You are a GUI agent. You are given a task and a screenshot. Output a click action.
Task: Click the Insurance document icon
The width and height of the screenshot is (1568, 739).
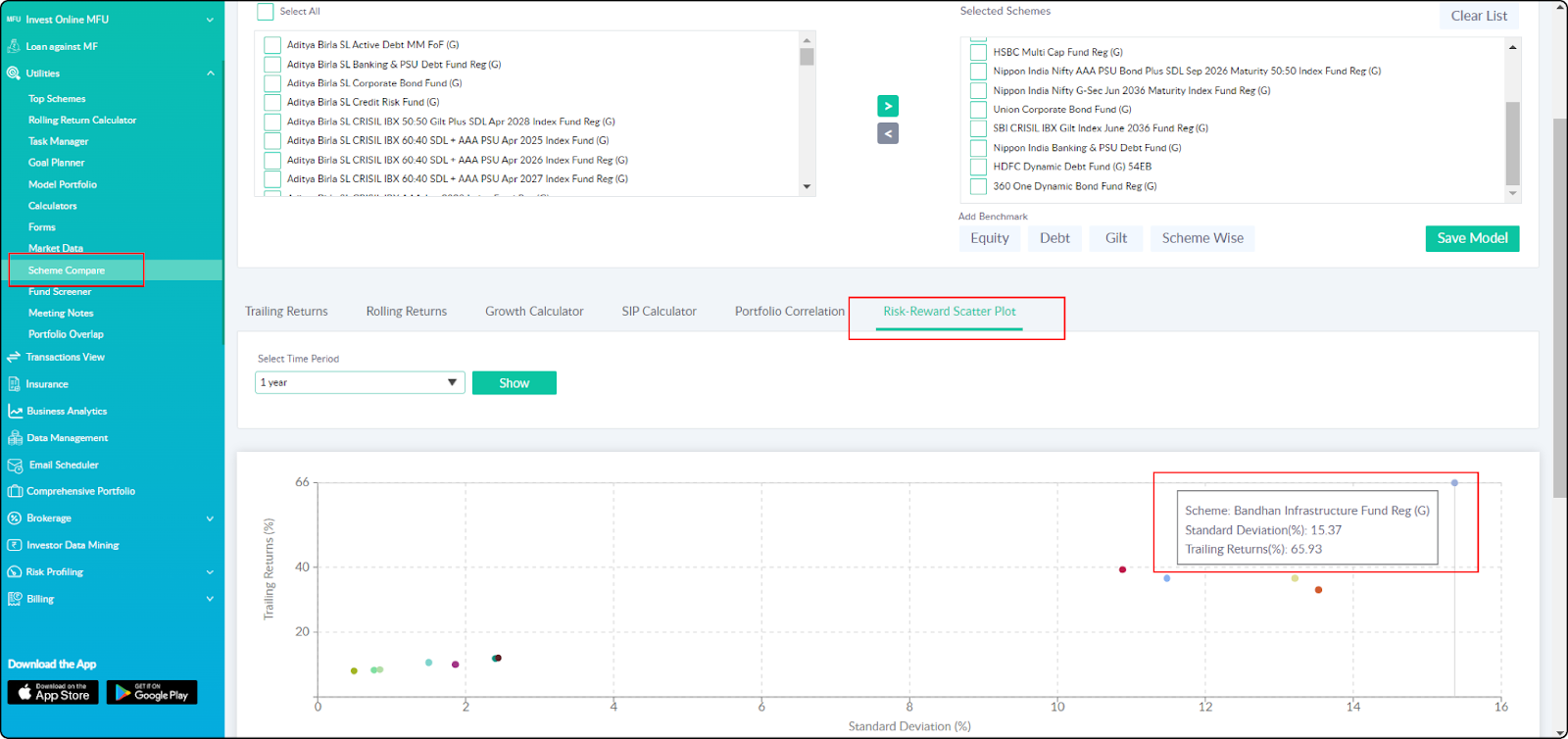click(14, 384)
